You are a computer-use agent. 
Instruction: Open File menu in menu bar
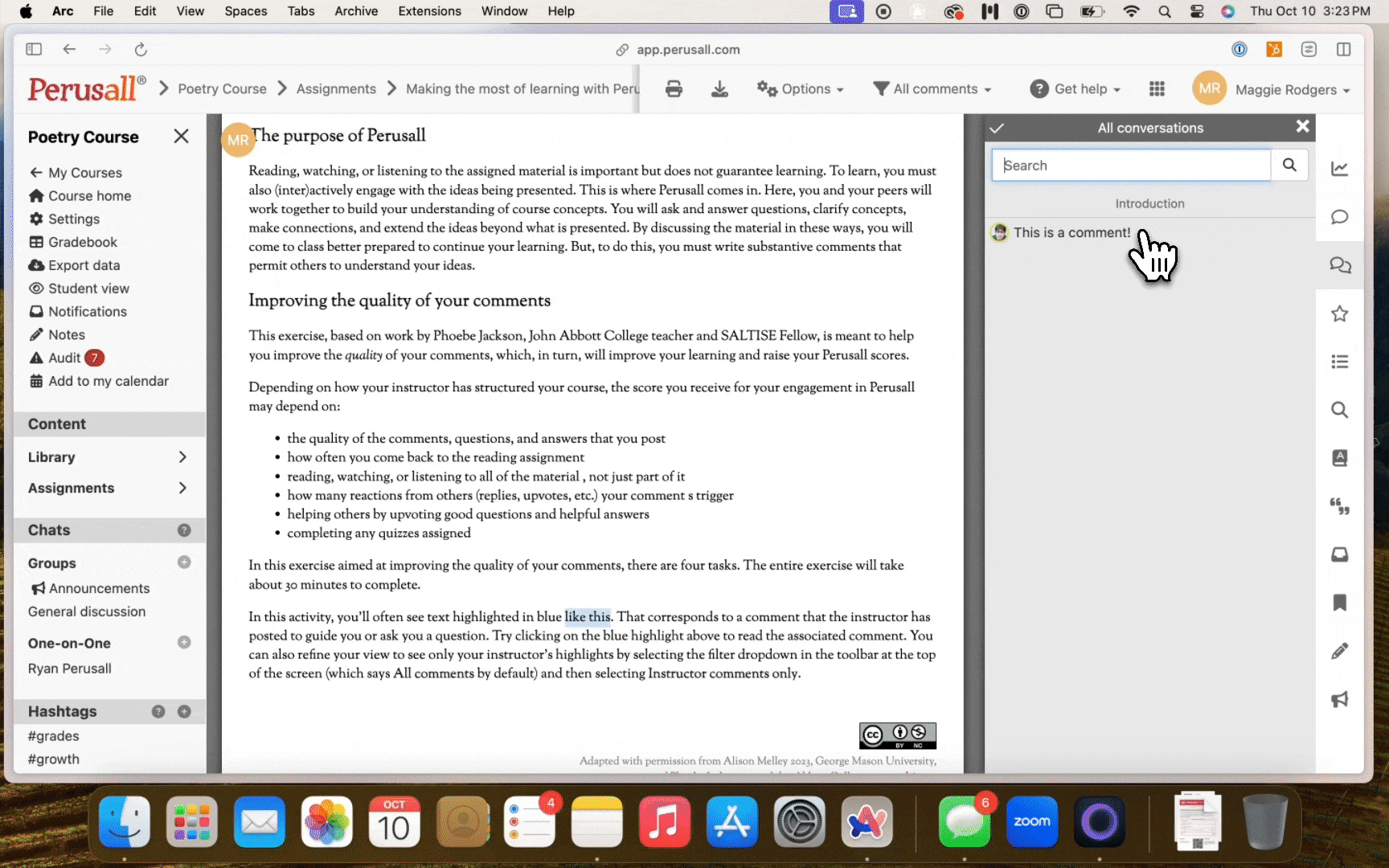103,11
